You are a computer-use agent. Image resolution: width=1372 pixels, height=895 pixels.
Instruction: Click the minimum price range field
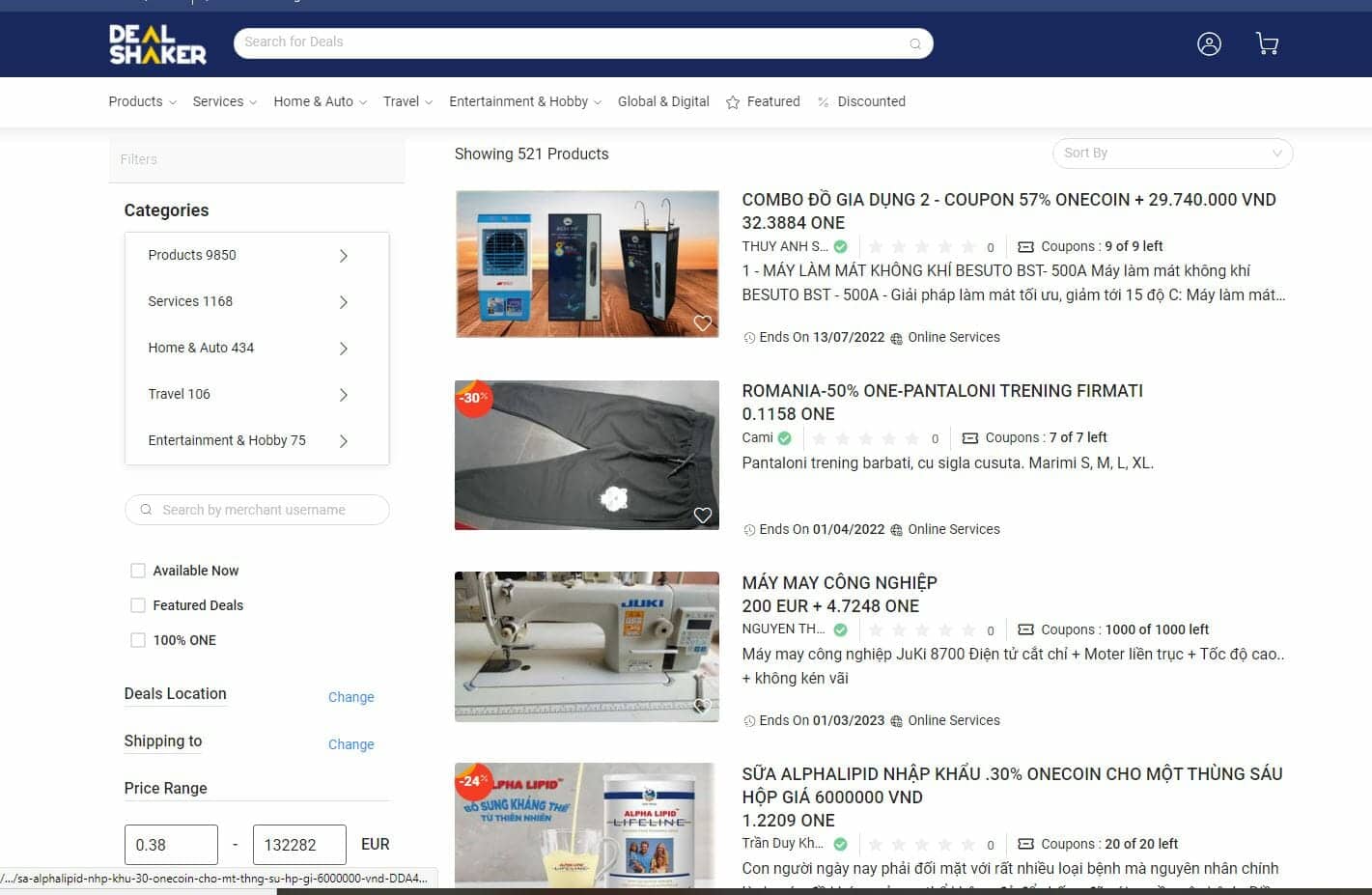pos(171,845)
